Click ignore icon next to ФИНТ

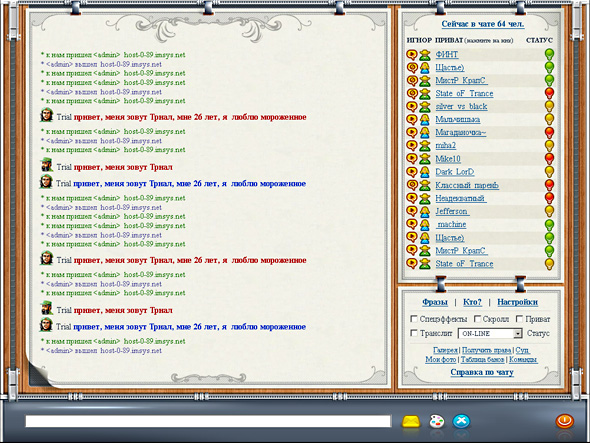(412, 55)
